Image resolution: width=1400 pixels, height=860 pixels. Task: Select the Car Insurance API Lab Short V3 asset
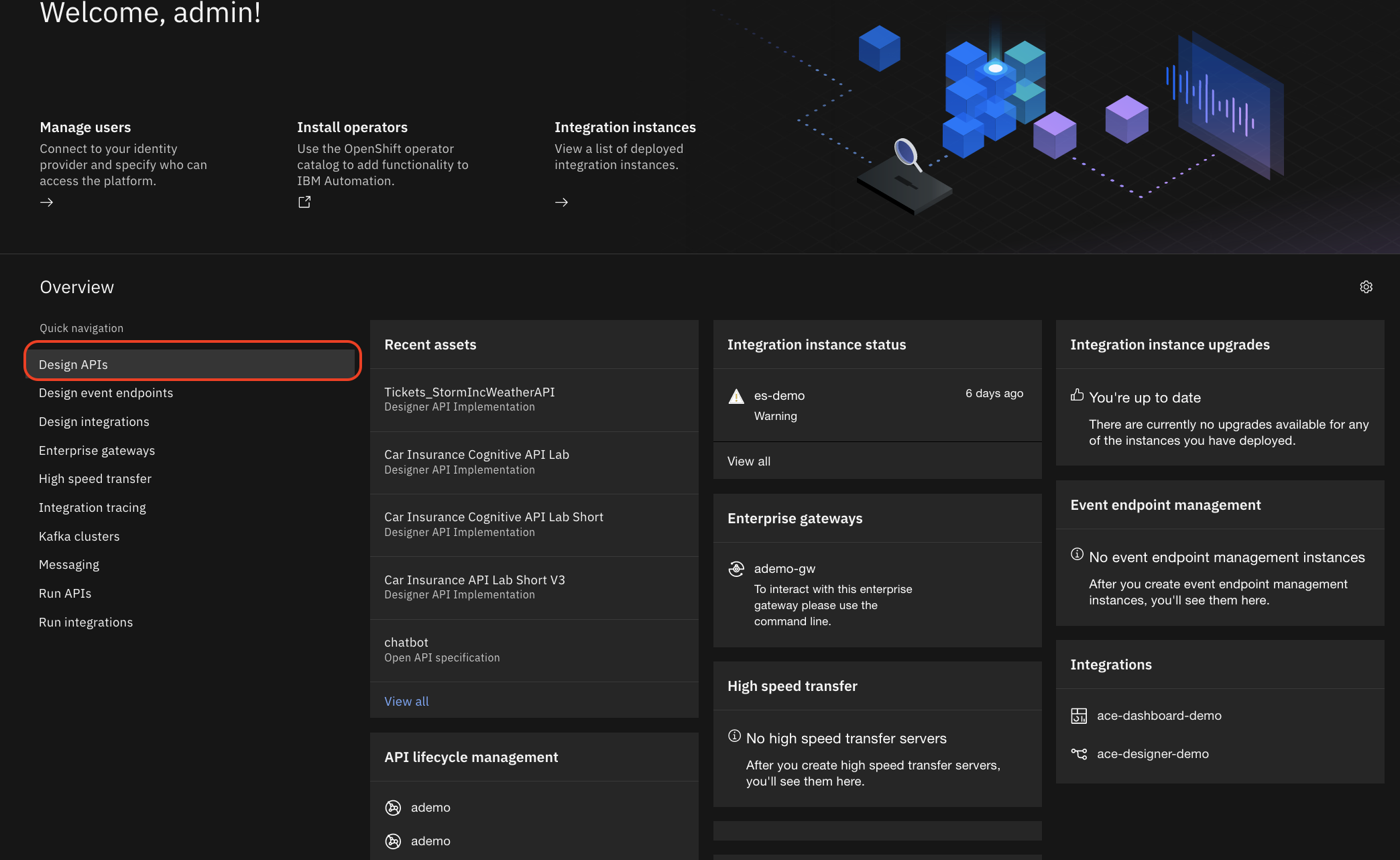(x=475, y=580)
